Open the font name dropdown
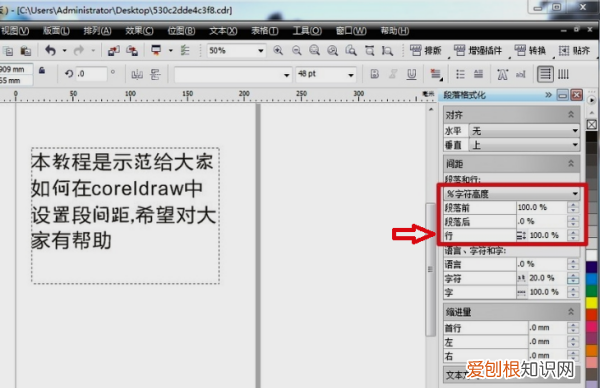The height and width of the screenshot is (388, 600). pos(286,75)
